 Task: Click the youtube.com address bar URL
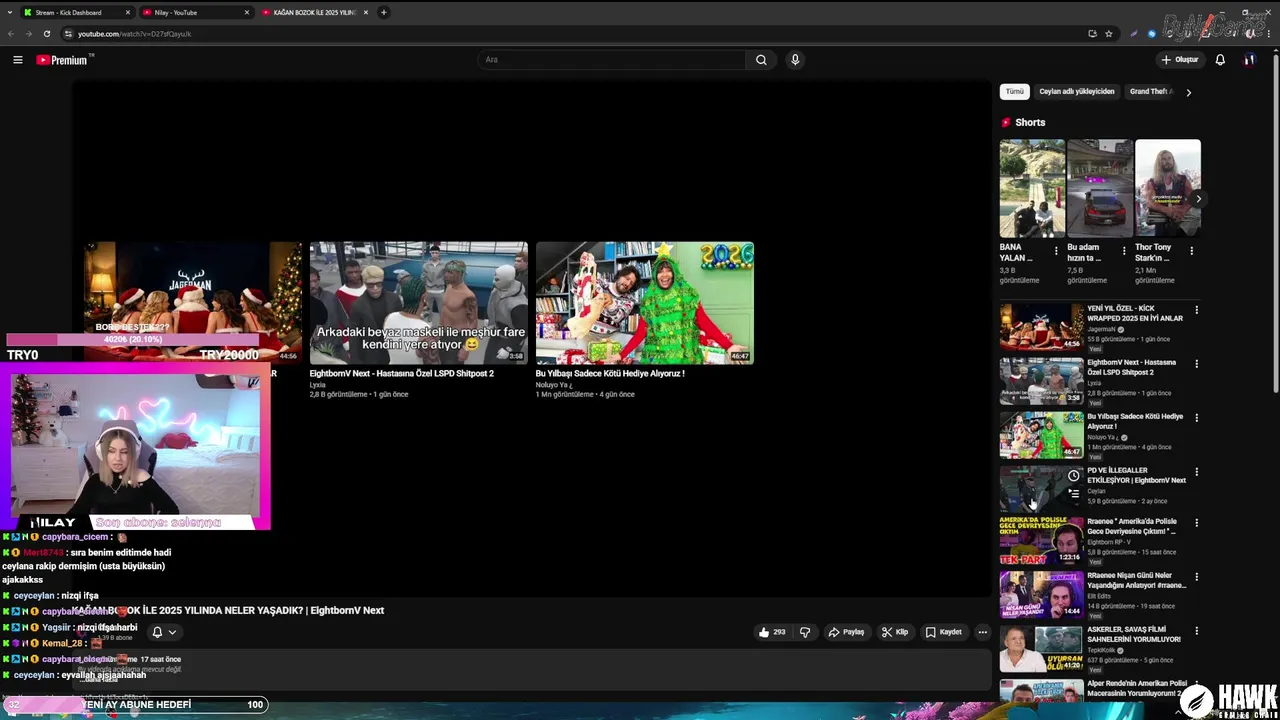(134, 34)
